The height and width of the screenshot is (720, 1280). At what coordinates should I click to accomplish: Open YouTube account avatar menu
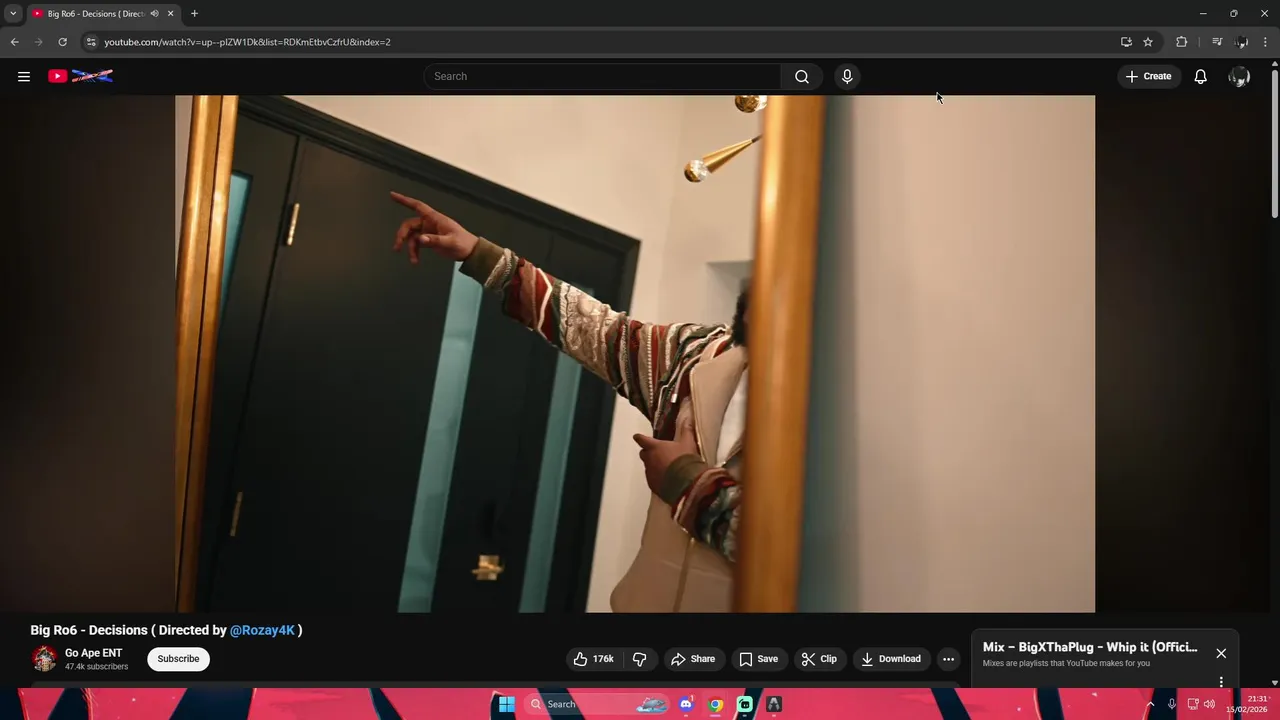1239,76
